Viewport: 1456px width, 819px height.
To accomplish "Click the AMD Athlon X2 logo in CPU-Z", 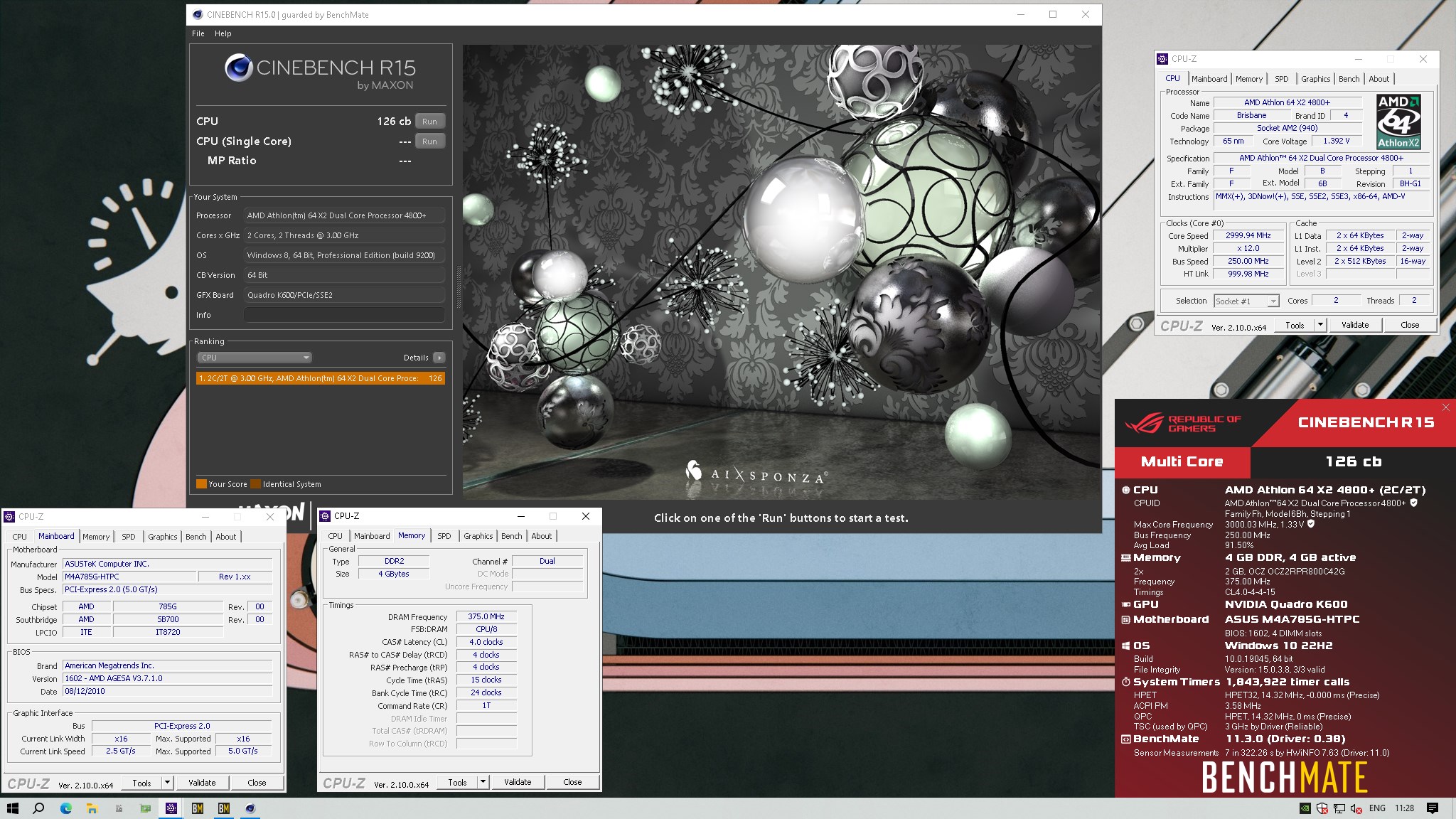I will pos(1398,122).
